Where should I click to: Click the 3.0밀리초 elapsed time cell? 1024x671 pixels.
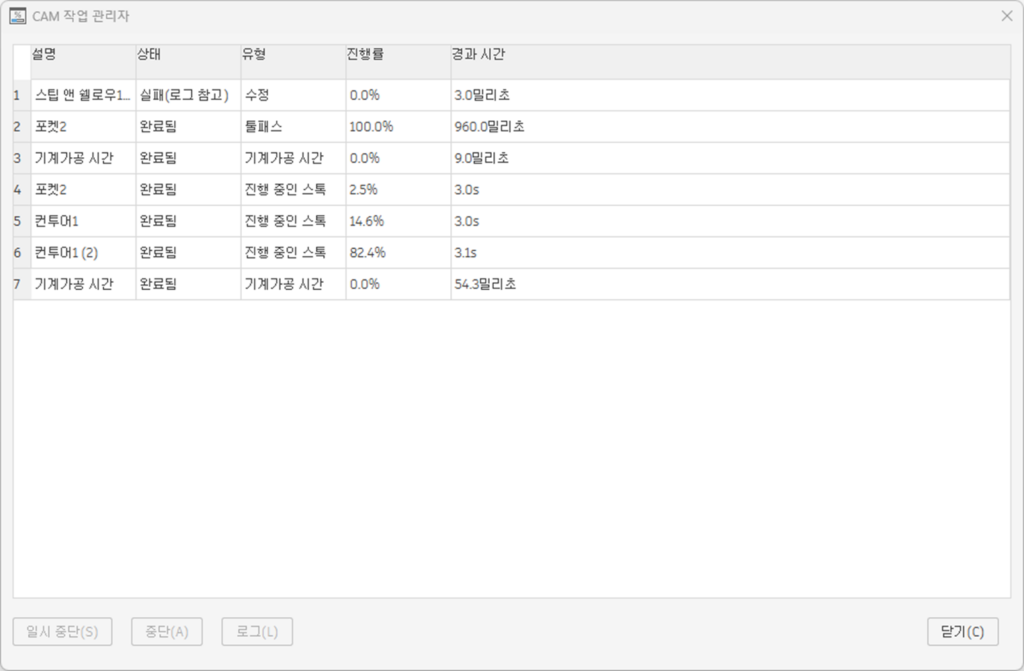pos(730,95)
